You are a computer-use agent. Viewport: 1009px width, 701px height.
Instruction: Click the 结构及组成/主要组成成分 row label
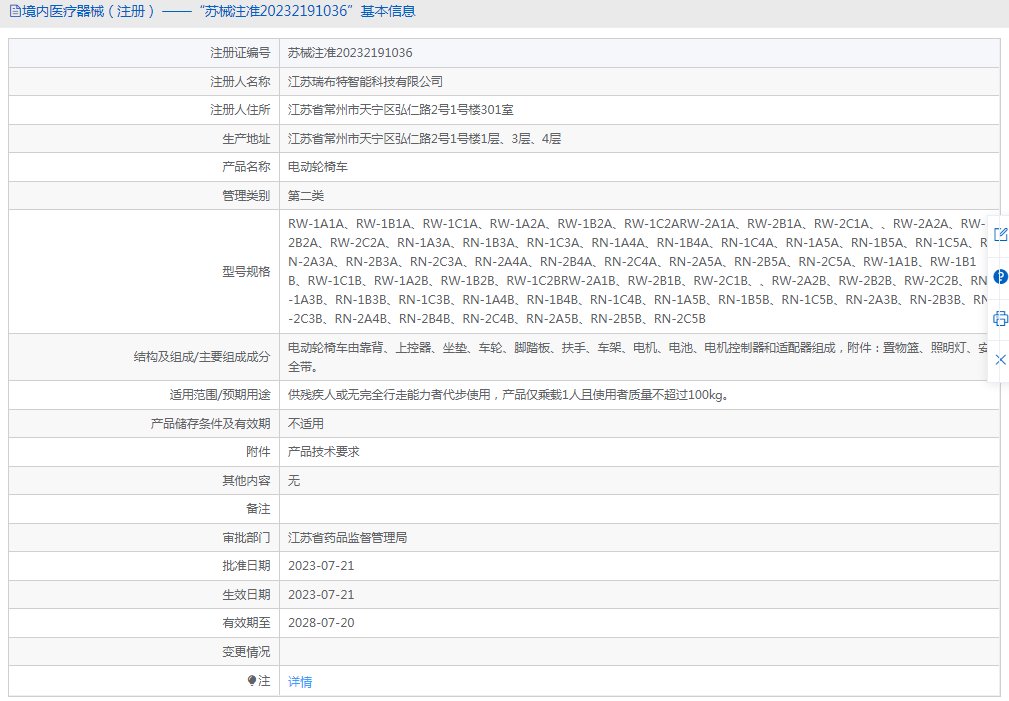coord(202,357)
